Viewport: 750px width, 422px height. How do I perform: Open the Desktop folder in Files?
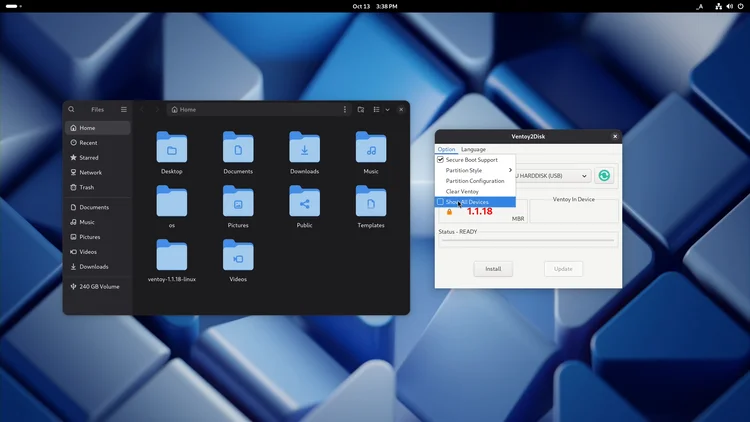172,147
